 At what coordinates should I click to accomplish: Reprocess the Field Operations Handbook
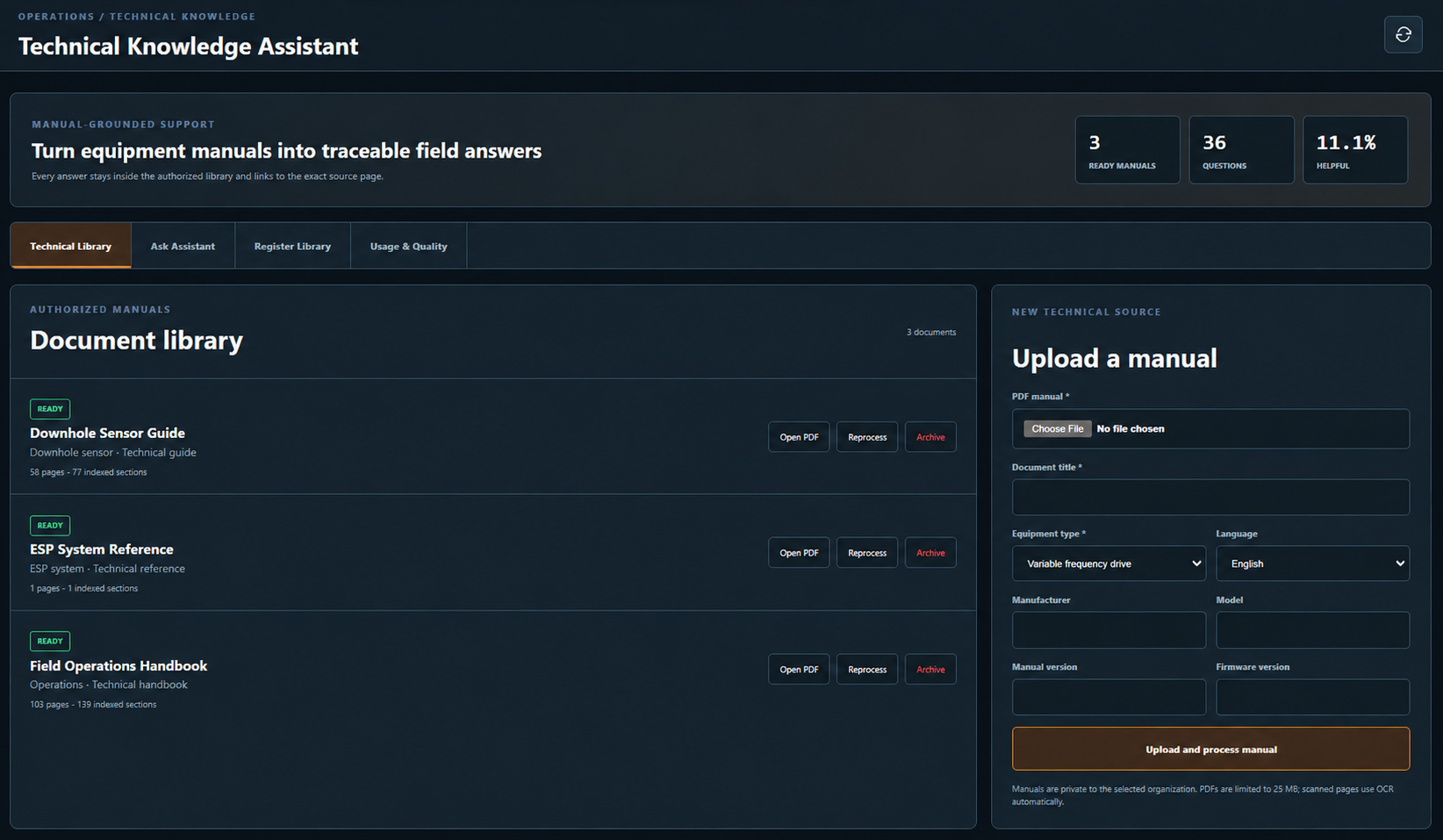click(x=867, y=670)
